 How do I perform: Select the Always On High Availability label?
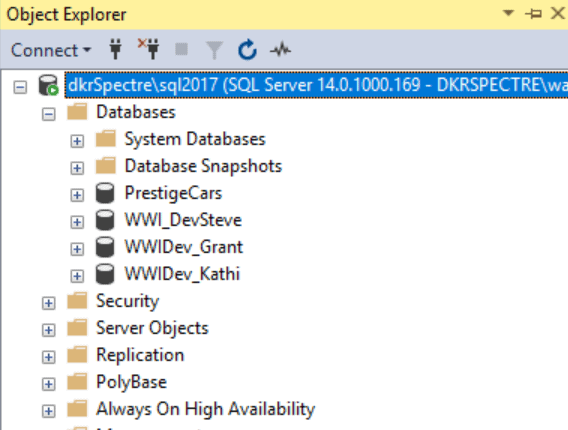point(205,409)
